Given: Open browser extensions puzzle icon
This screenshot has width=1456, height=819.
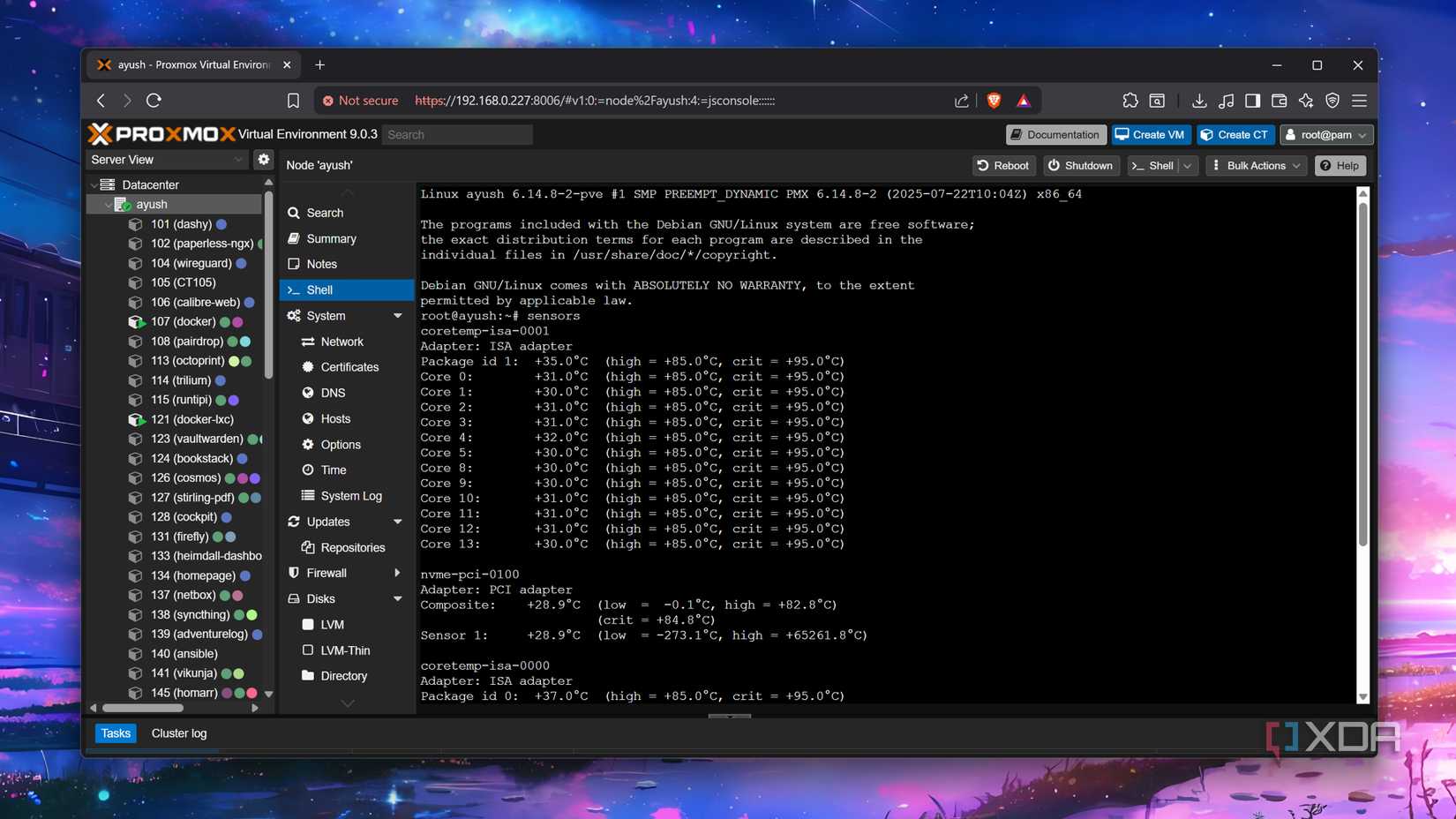Looking at the screenshot, I should [x=1130, y=101].
